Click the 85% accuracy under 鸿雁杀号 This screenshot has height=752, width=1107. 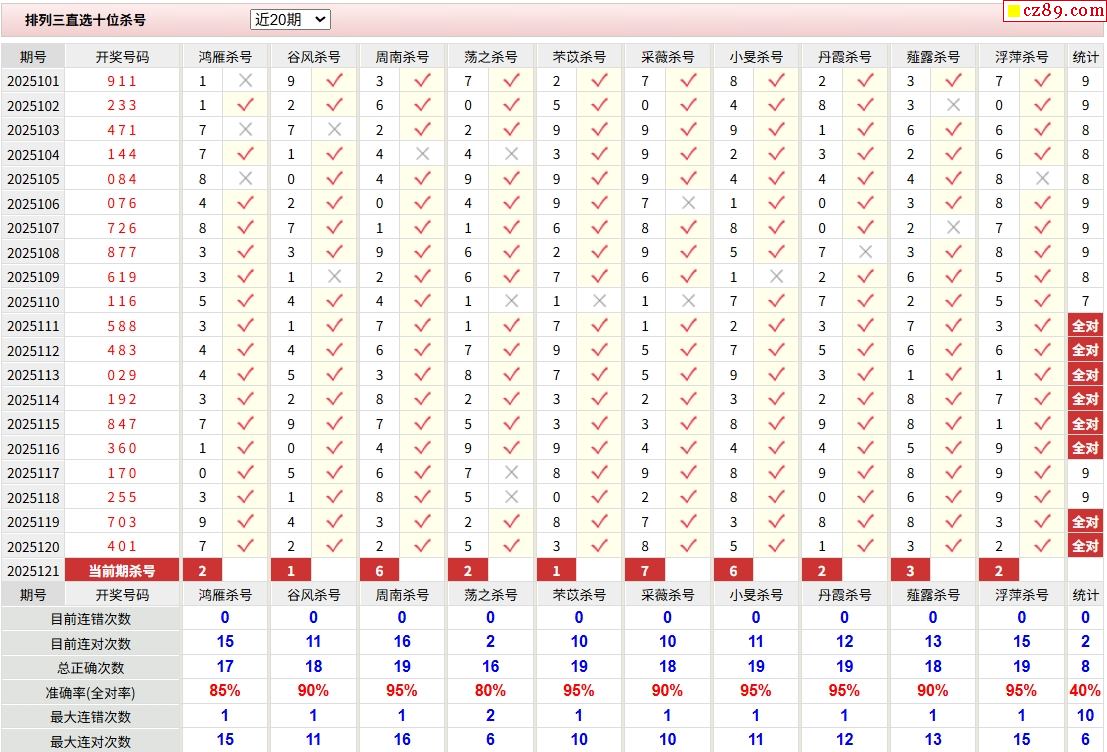(x=225, y=691)
